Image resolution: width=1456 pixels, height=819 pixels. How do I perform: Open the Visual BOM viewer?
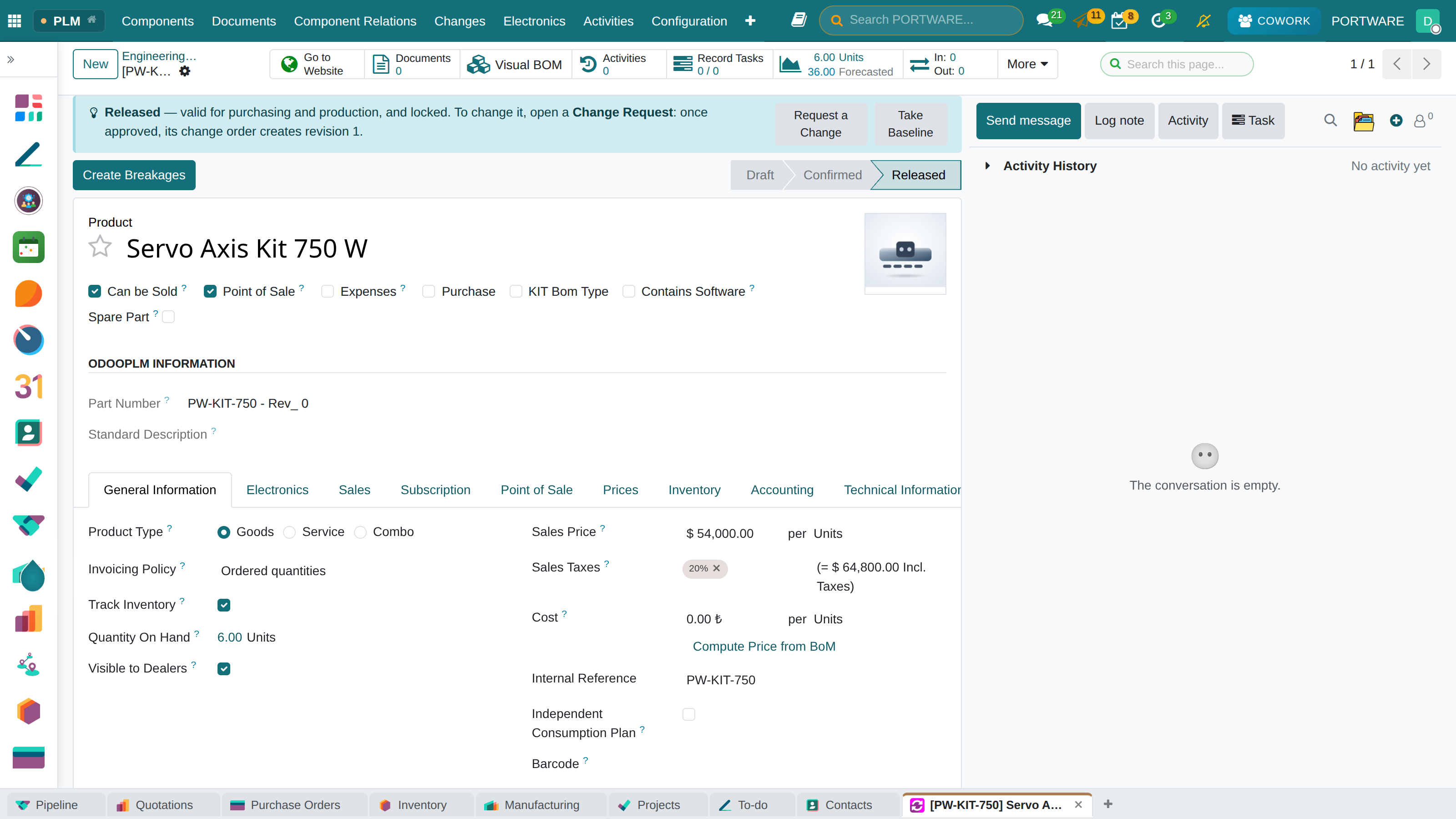pos(515,65)
